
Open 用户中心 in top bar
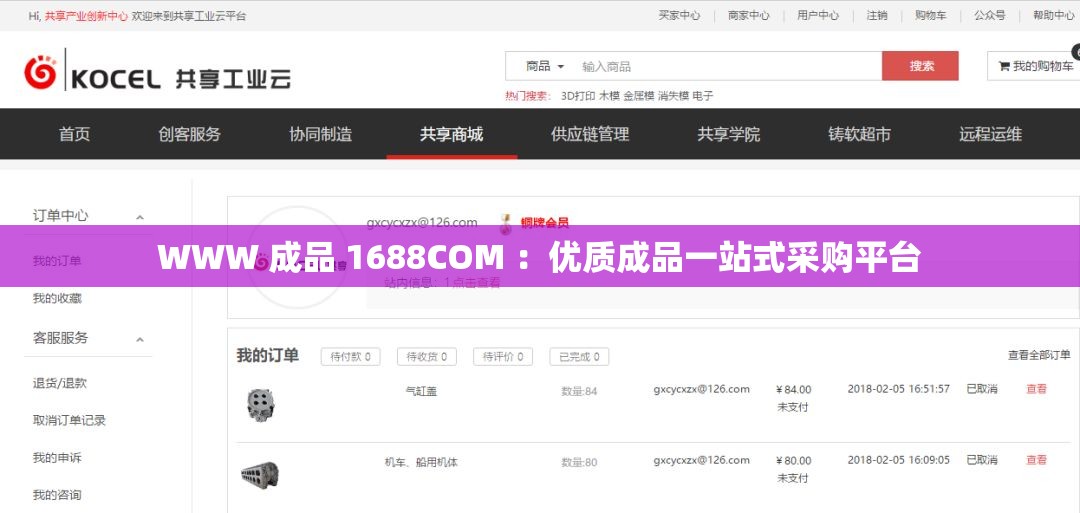tap(818, 15)
